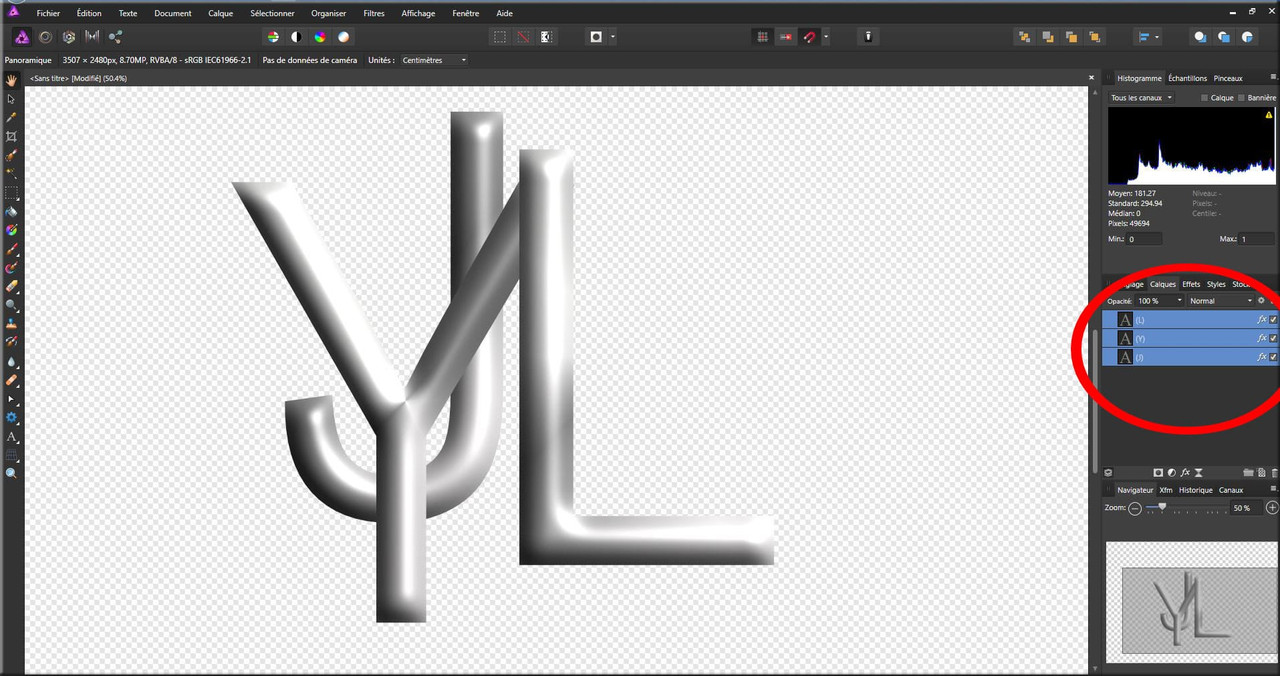Click the Delete Layer trash icon

(x=1274, y=472)
